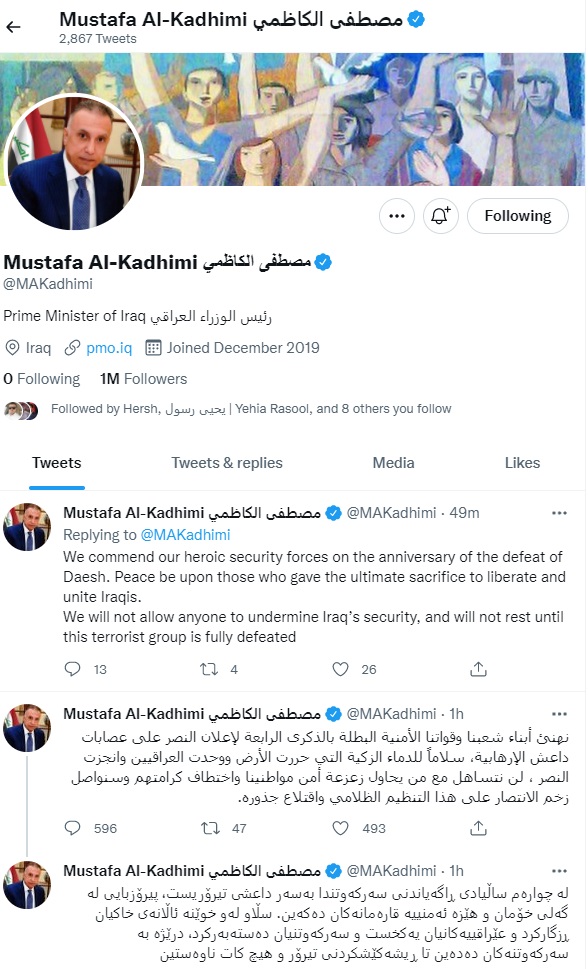Go back using the left arrow
This screenshot has height=969, width=588.
coord(14,27)
